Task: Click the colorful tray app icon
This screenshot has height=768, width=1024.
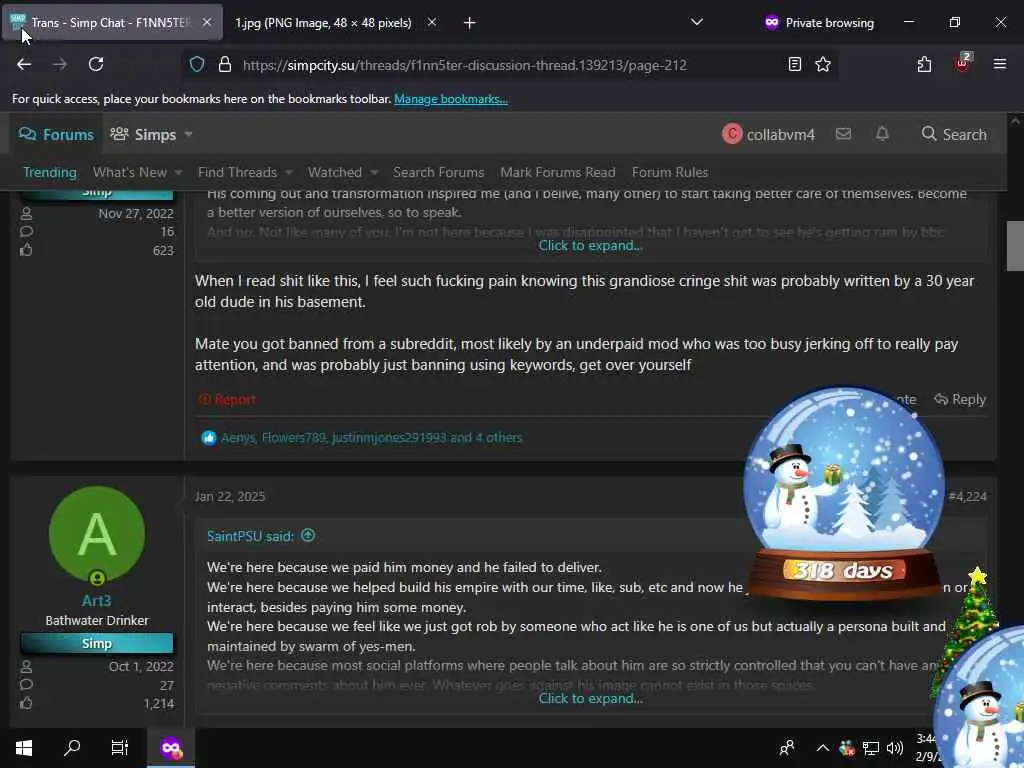Action: [847, 748]
